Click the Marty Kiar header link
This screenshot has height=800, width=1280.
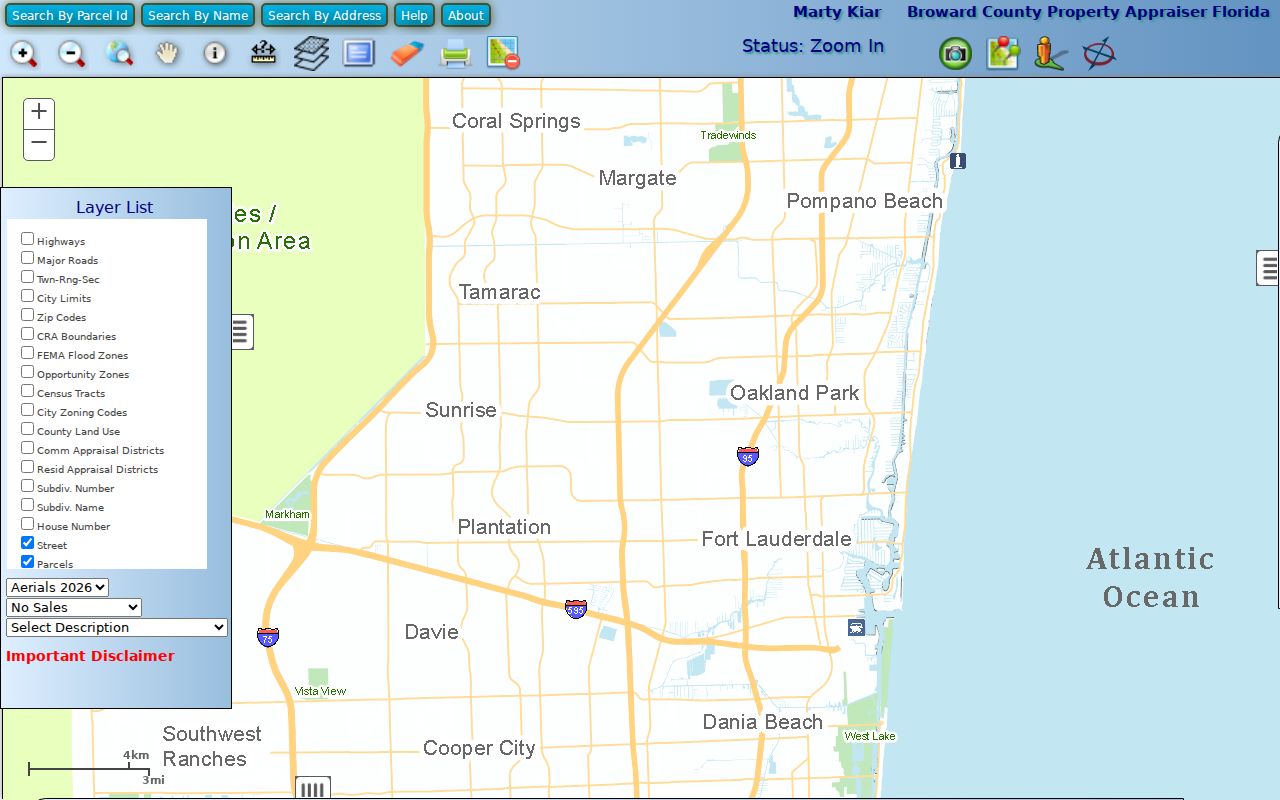(x=837, y=12)
